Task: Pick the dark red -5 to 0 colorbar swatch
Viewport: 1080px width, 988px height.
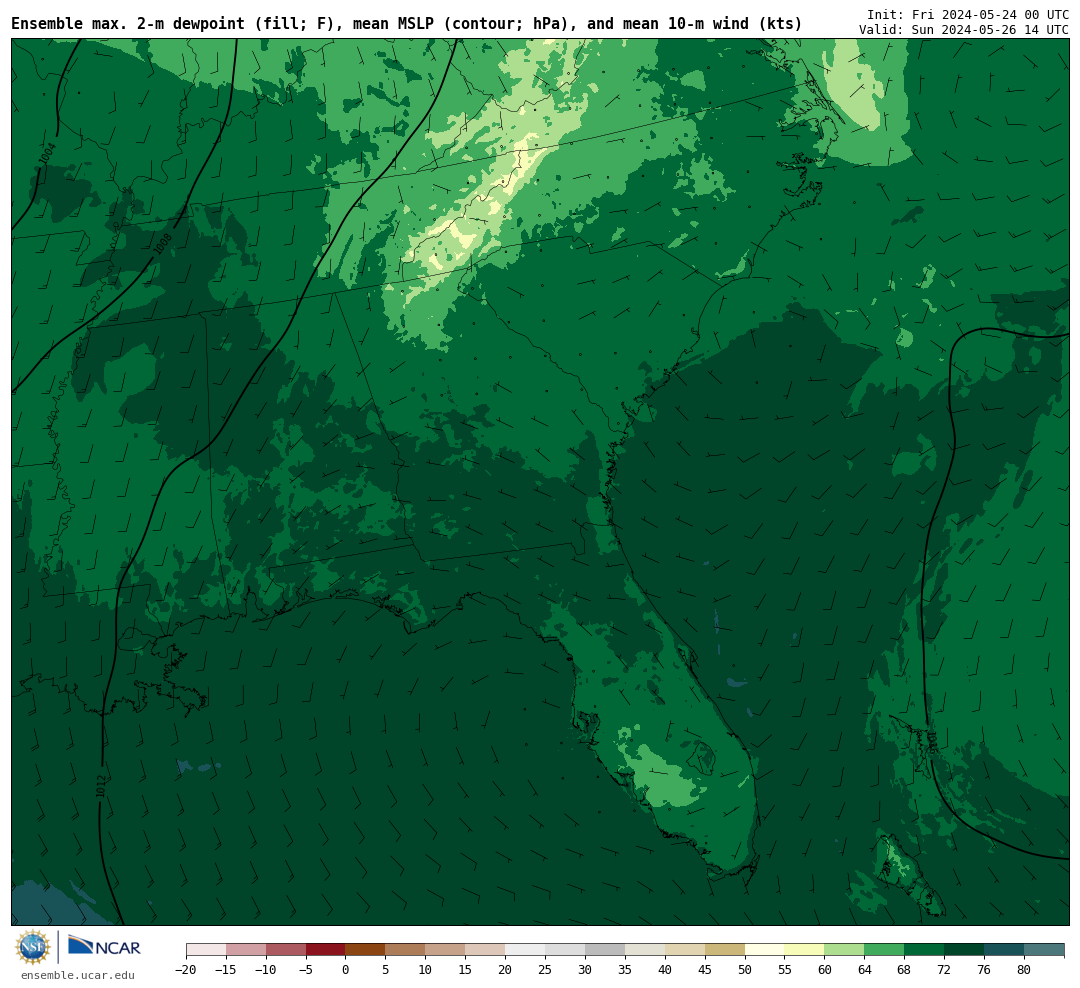Action: 325,949
